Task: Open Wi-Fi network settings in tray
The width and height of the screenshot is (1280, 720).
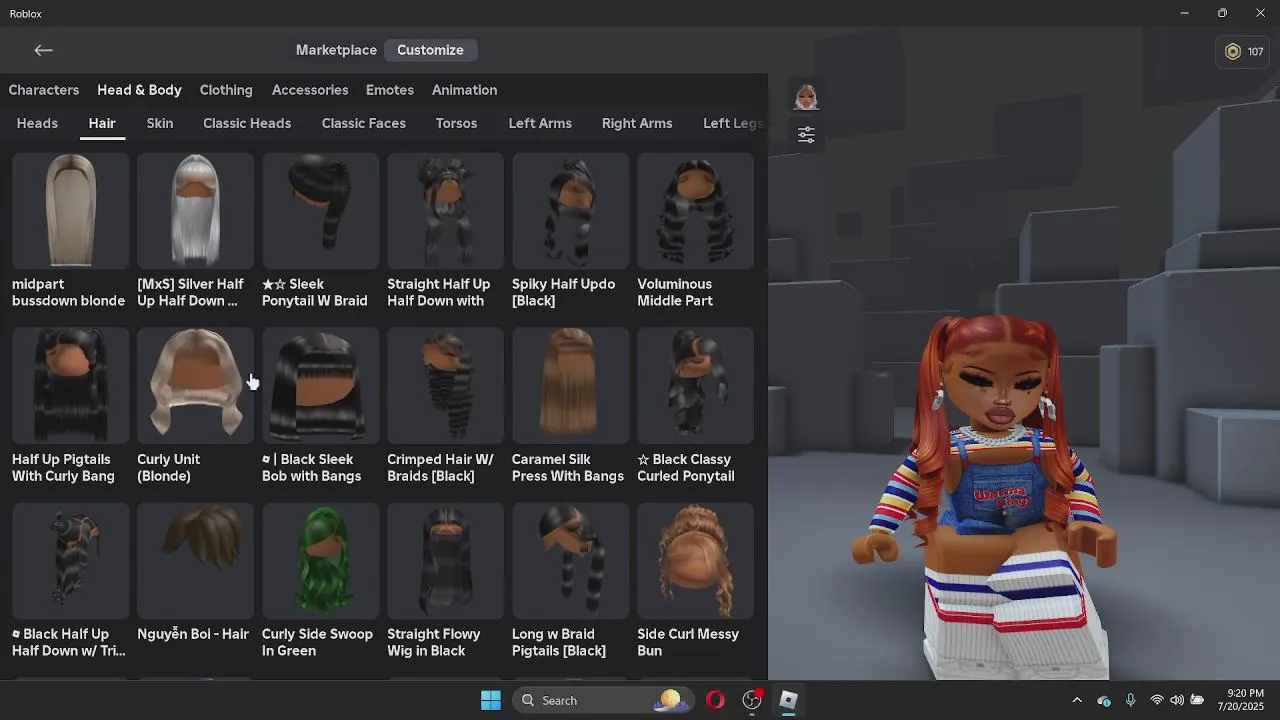Action: [1157, 700]
